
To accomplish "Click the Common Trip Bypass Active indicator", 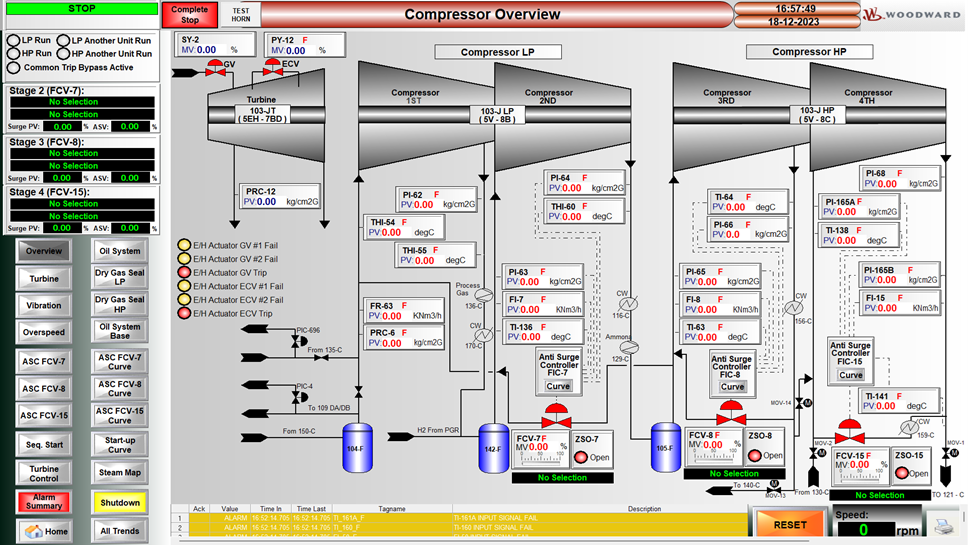I will coord(13,68).
